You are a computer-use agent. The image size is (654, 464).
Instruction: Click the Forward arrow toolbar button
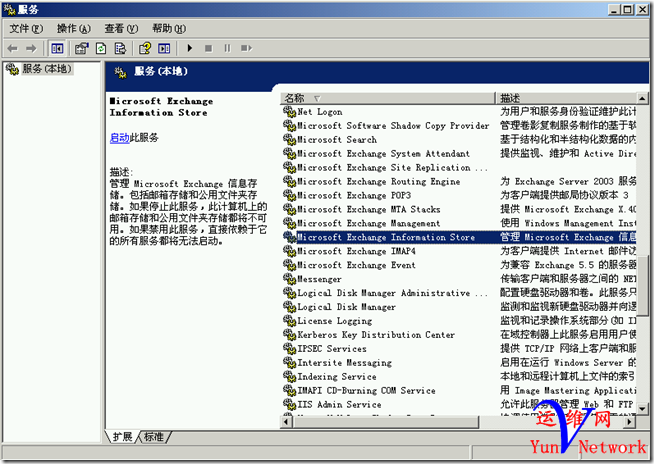pyautogui.click(x=31, y=48)
